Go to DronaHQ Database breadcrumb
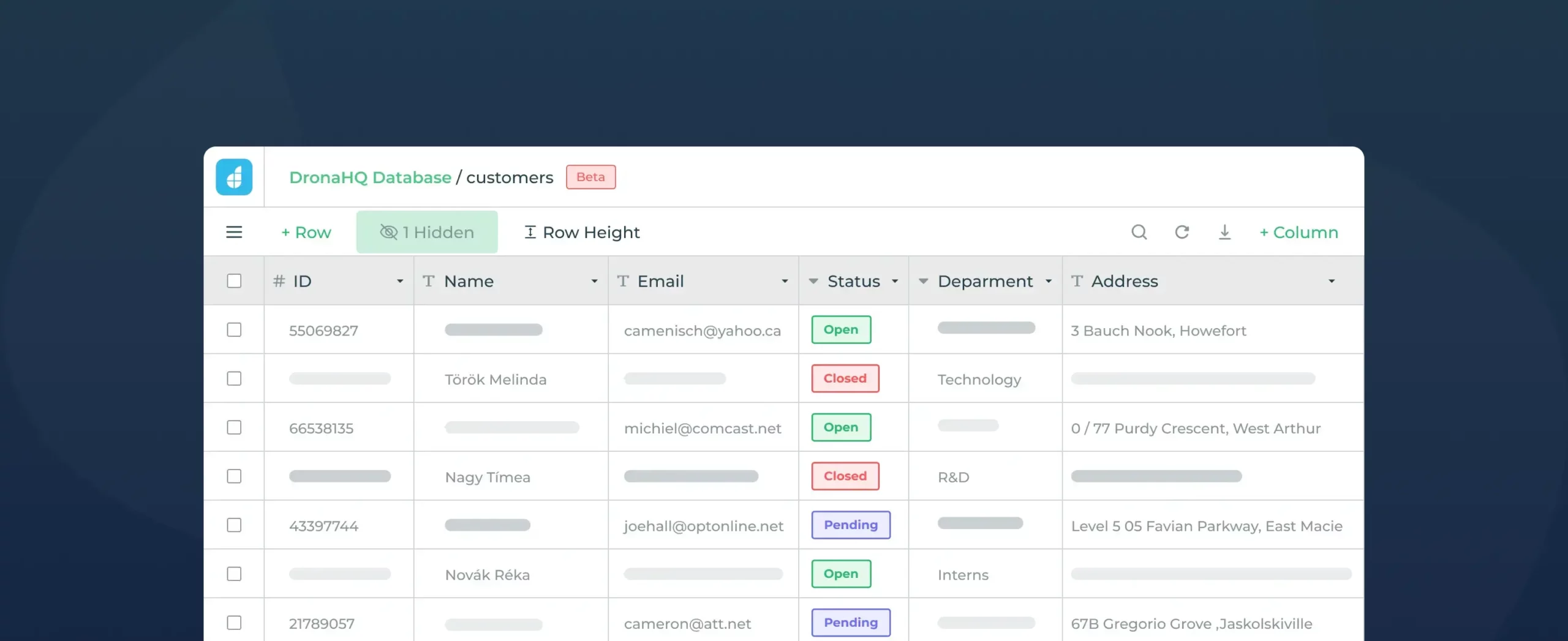Screen dimensions: 1568x641 [370, 178]
